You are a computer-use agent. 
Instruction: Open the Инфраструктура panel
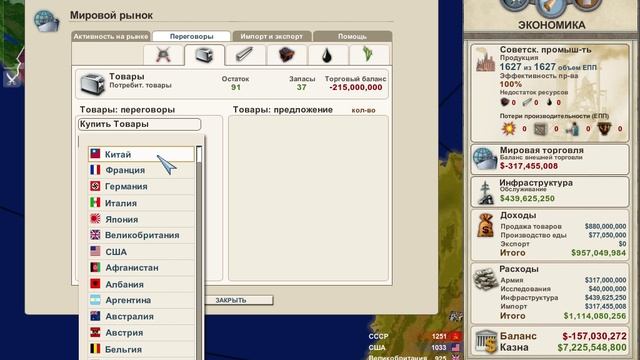550,191
